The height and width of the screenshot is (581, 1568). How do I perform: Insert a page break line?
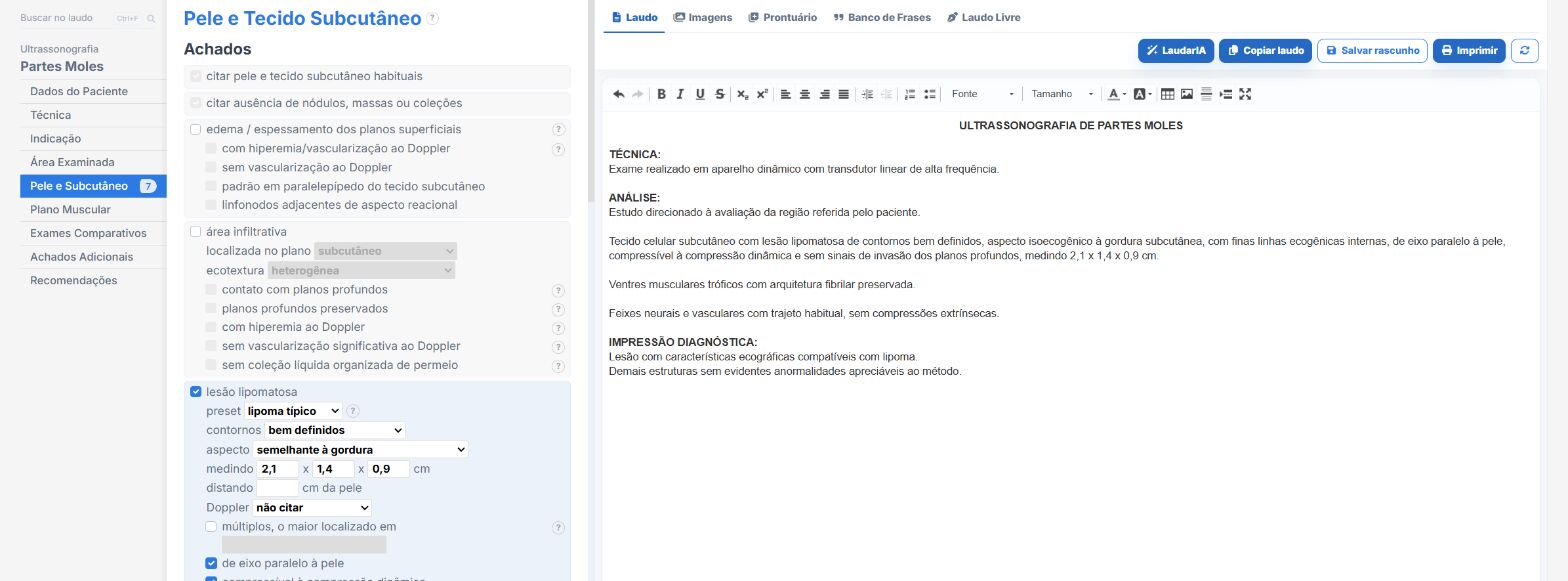(1206, 94)
